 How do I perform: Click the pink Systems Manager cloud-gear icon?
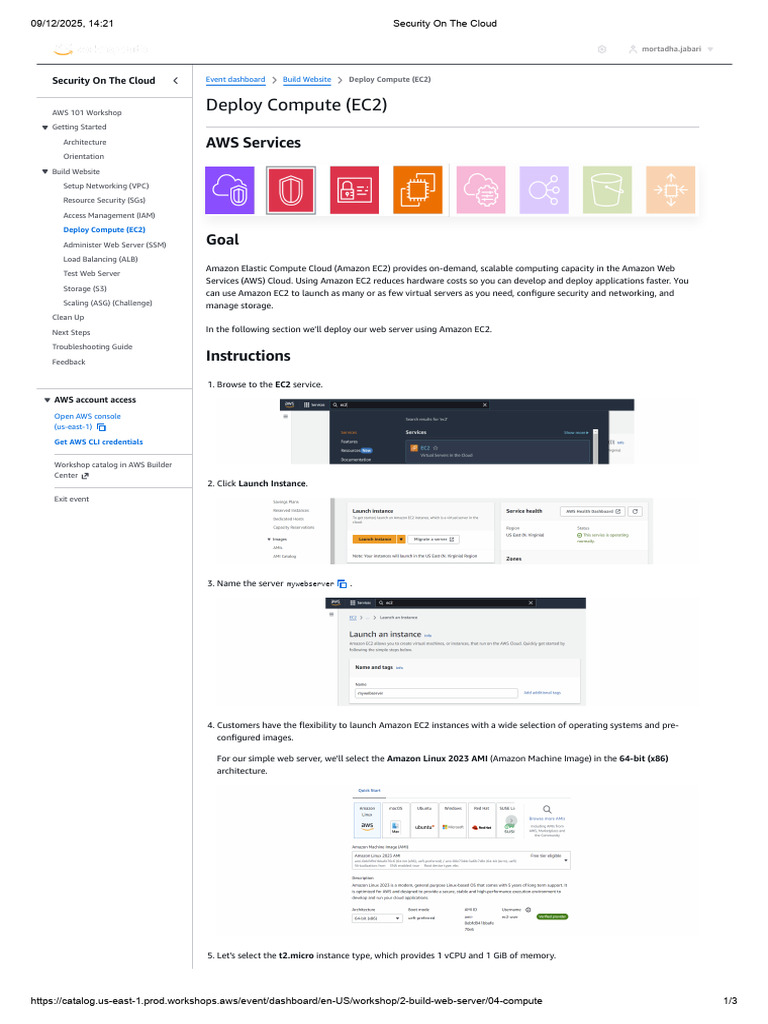click(481, 190)
